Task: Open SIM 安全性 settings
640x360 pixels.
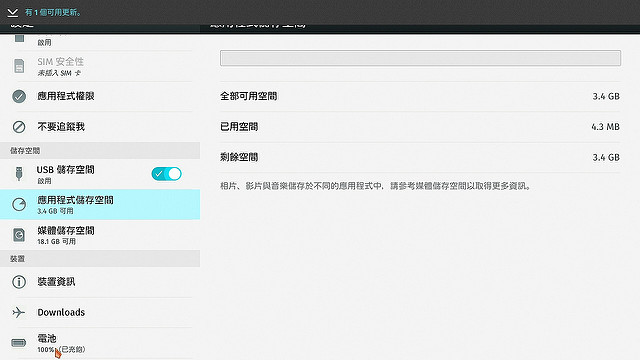Action: pyautogui.click(x=100, y=66)
